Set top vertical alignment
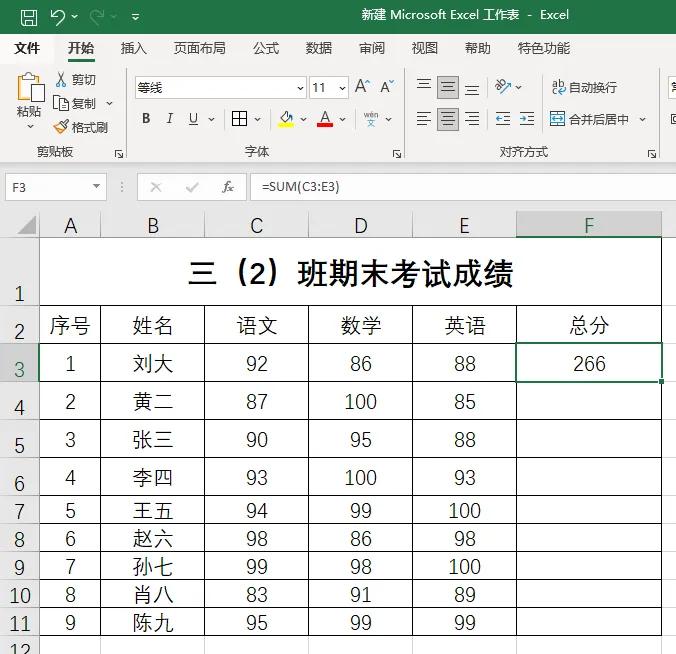 [424, 84]
